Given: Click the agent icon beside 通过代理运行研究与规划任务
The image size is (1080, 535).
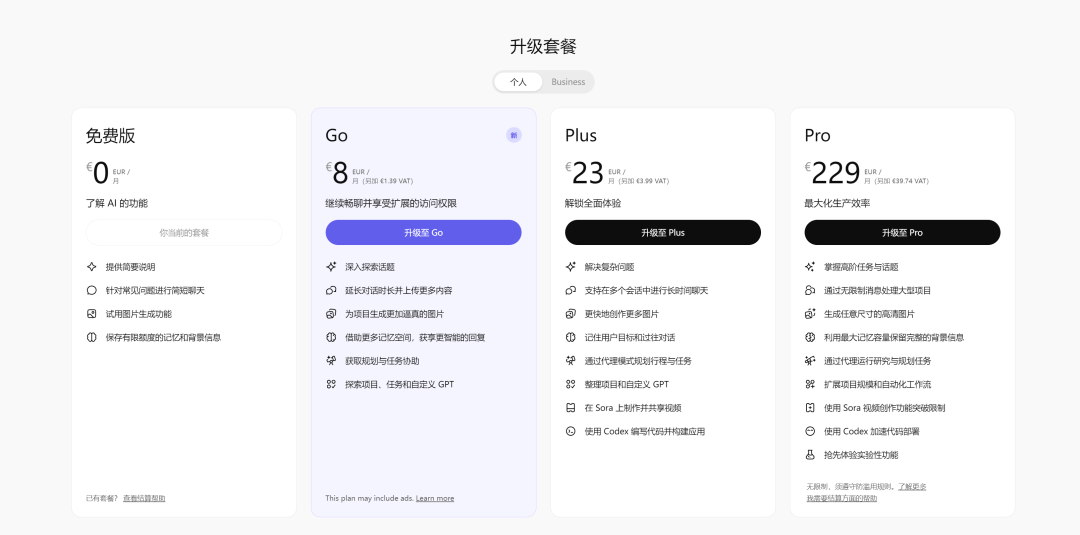Looking at the screenshot, I should [x=810, y=361].
